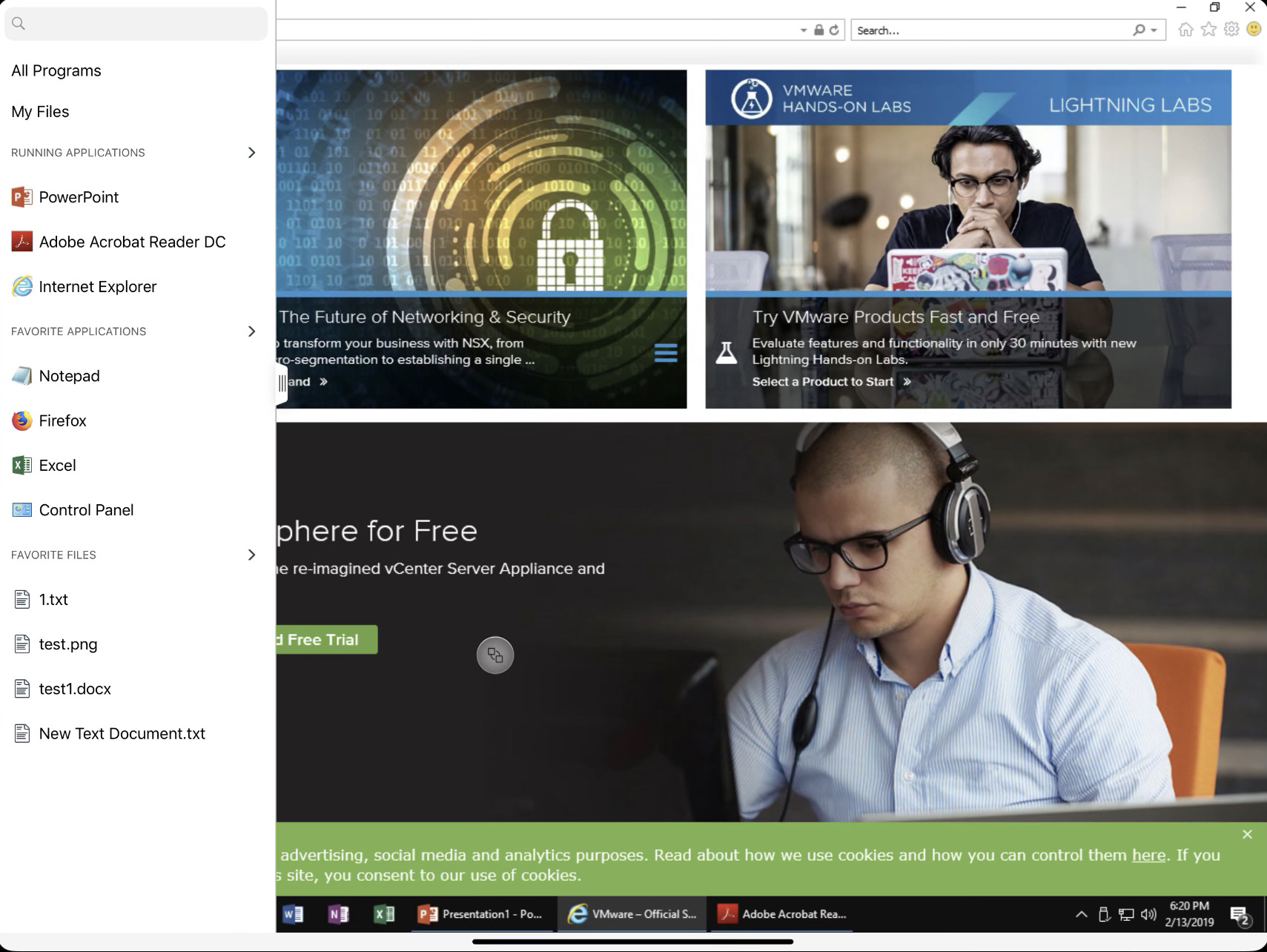Viewport: 1267px width, 952px height.
Task: Switch to Presentation1 PowerPoint taskbar item
Action: (x=480, y=914)
